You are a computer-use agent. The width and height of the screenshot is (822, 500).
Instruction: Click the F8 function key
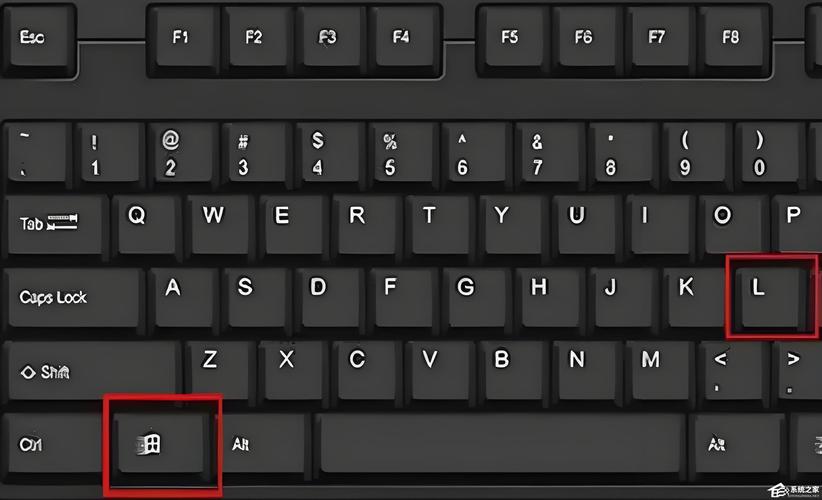(734, 40)
